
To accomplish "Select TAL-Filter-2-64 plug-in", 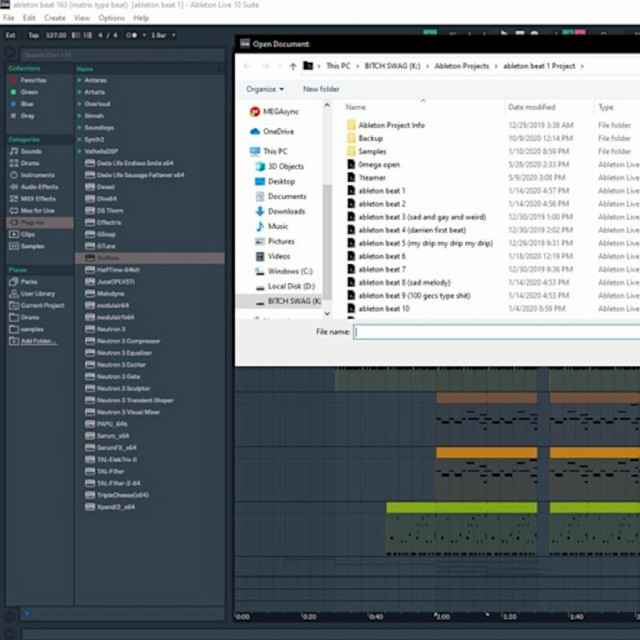I will point(118,483).
